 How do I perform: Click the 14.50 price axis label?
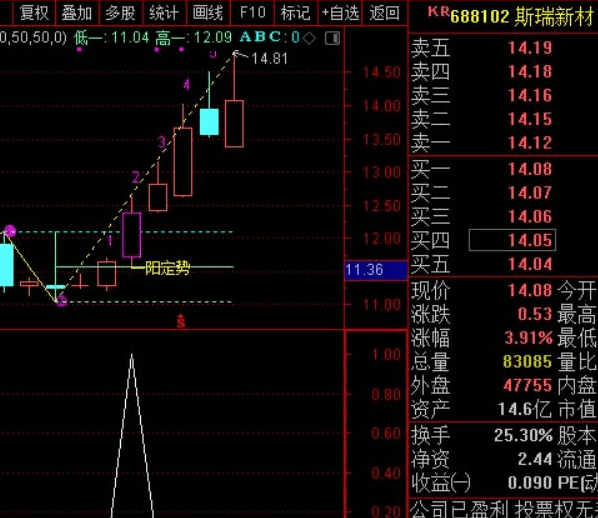tap(381, 72)
